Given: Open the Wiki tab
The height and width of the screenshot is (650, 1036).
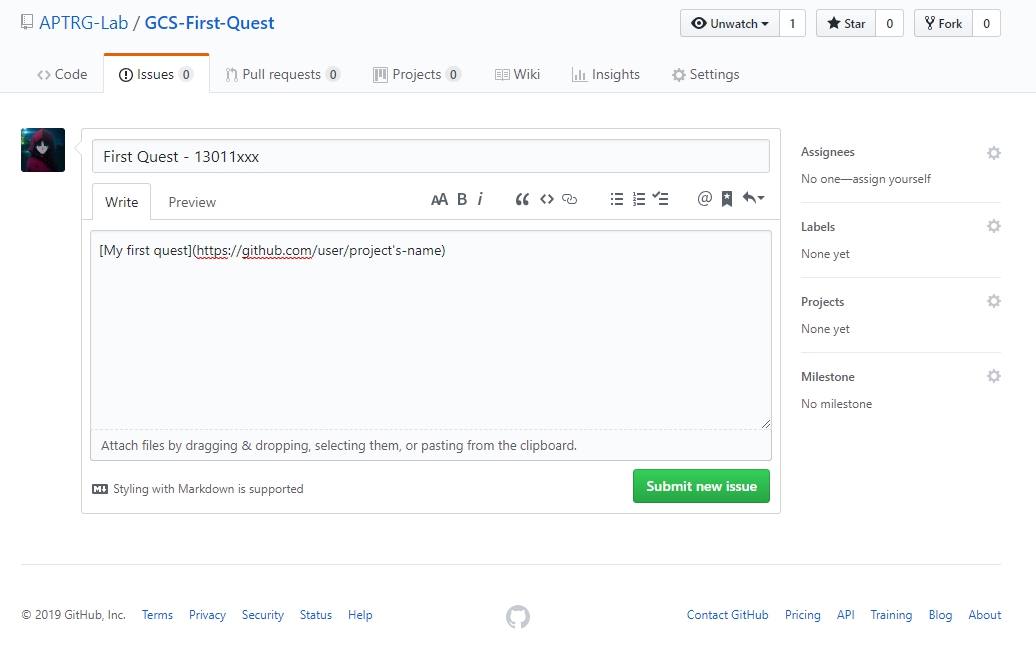Looking at the screenshot, I should tap(517, 75).
